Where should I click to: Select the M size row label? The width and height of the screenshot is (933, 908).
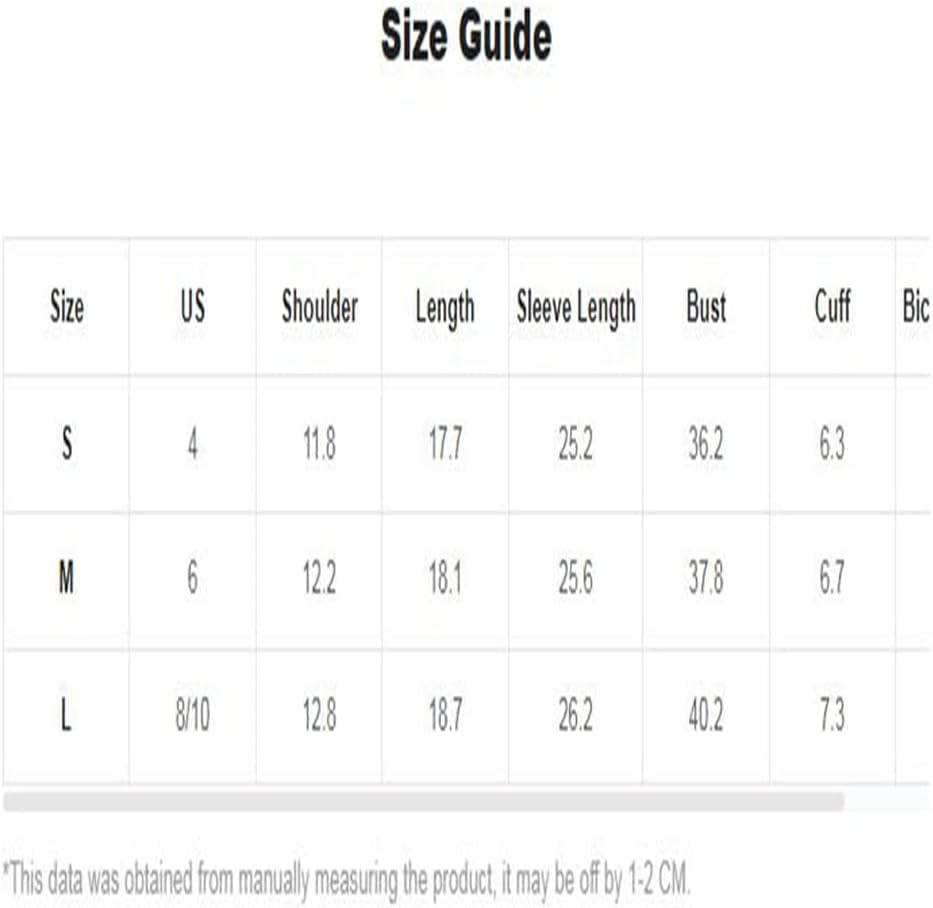pos(67,579)
